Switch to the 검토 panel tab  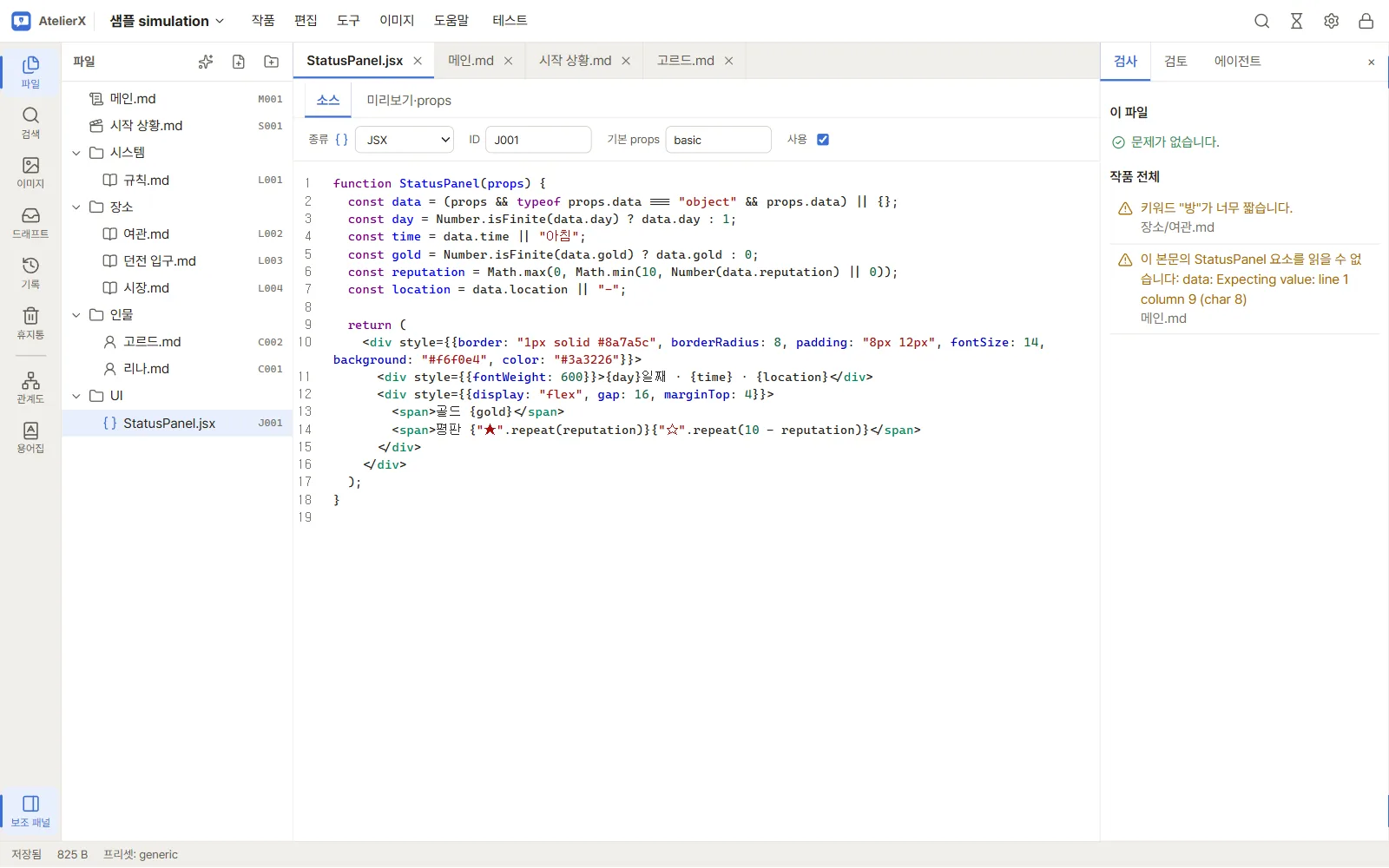[1175, 62]
